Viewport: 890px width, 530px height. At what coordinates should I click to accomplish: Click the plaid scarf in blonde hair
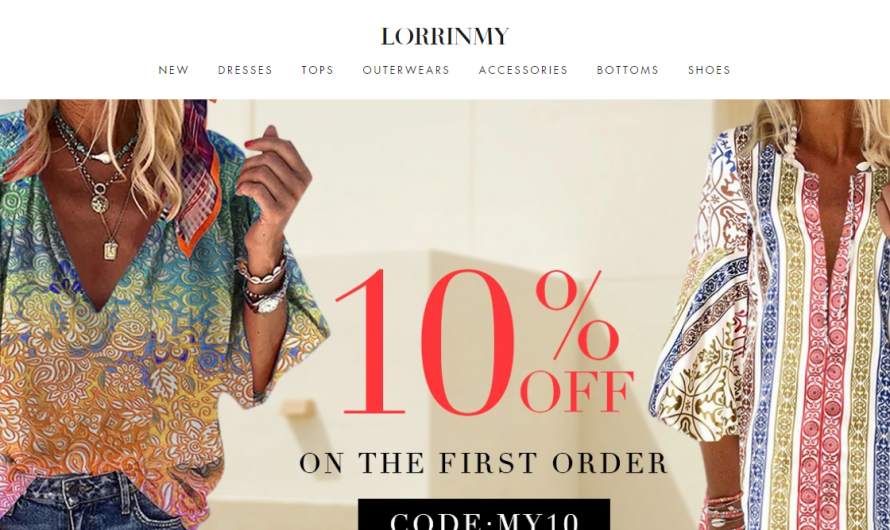pyautogui.click(x=199, y=176)
